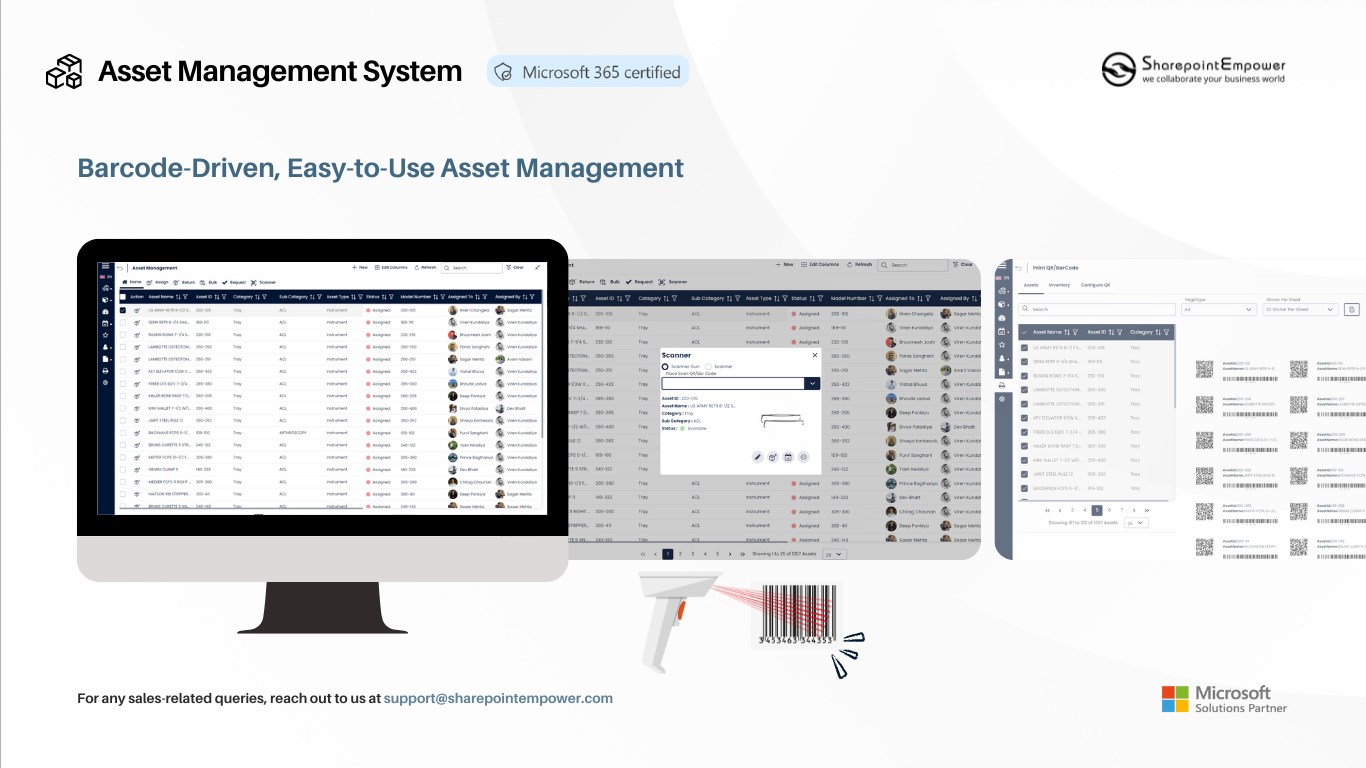Select Scanner Gun radio in Scanner popup
Viewport: 1366px width, 768px height.
coord(665,367)
